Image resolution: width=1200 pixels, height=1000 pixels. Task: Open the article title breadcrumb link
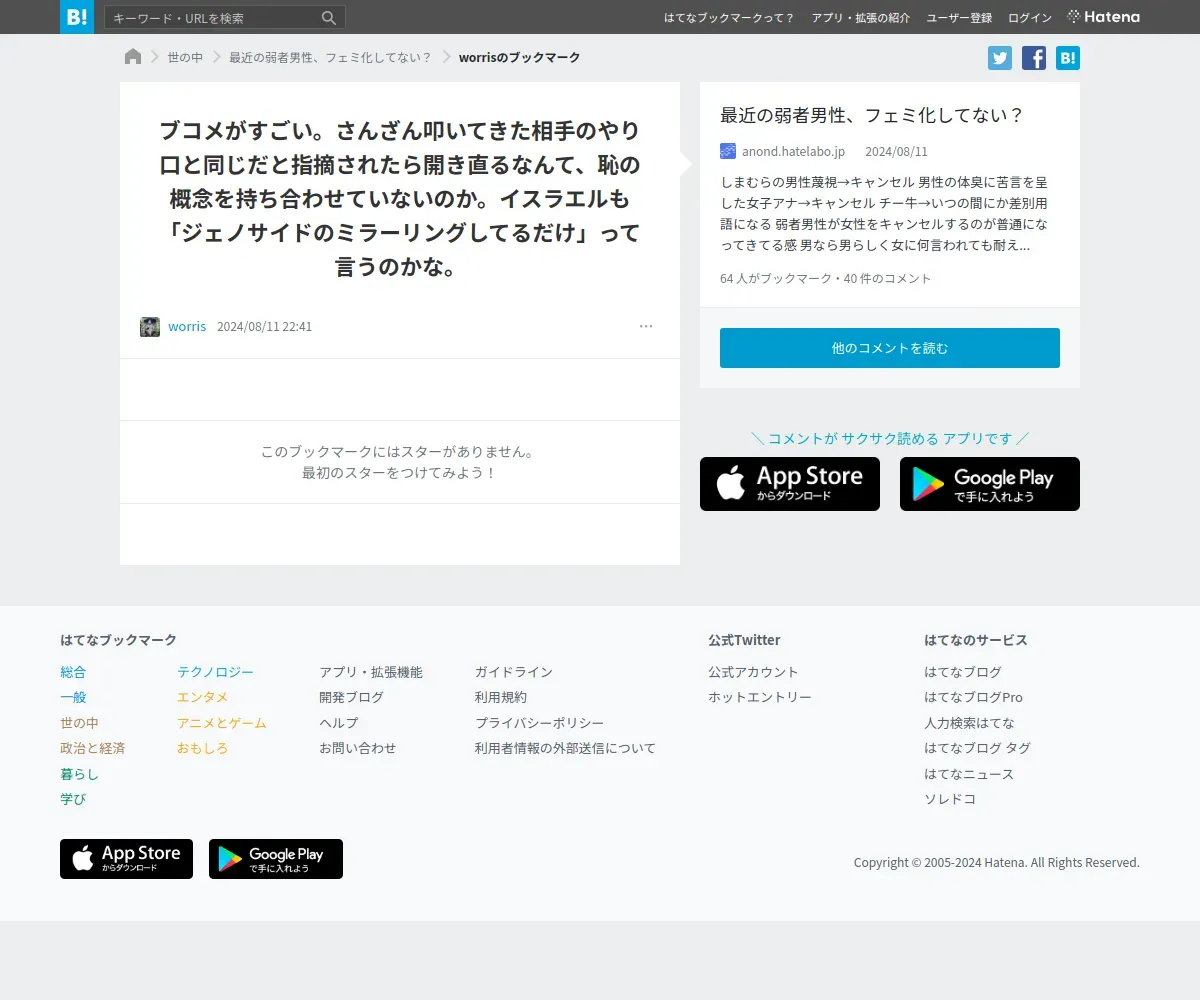point(330,57)
